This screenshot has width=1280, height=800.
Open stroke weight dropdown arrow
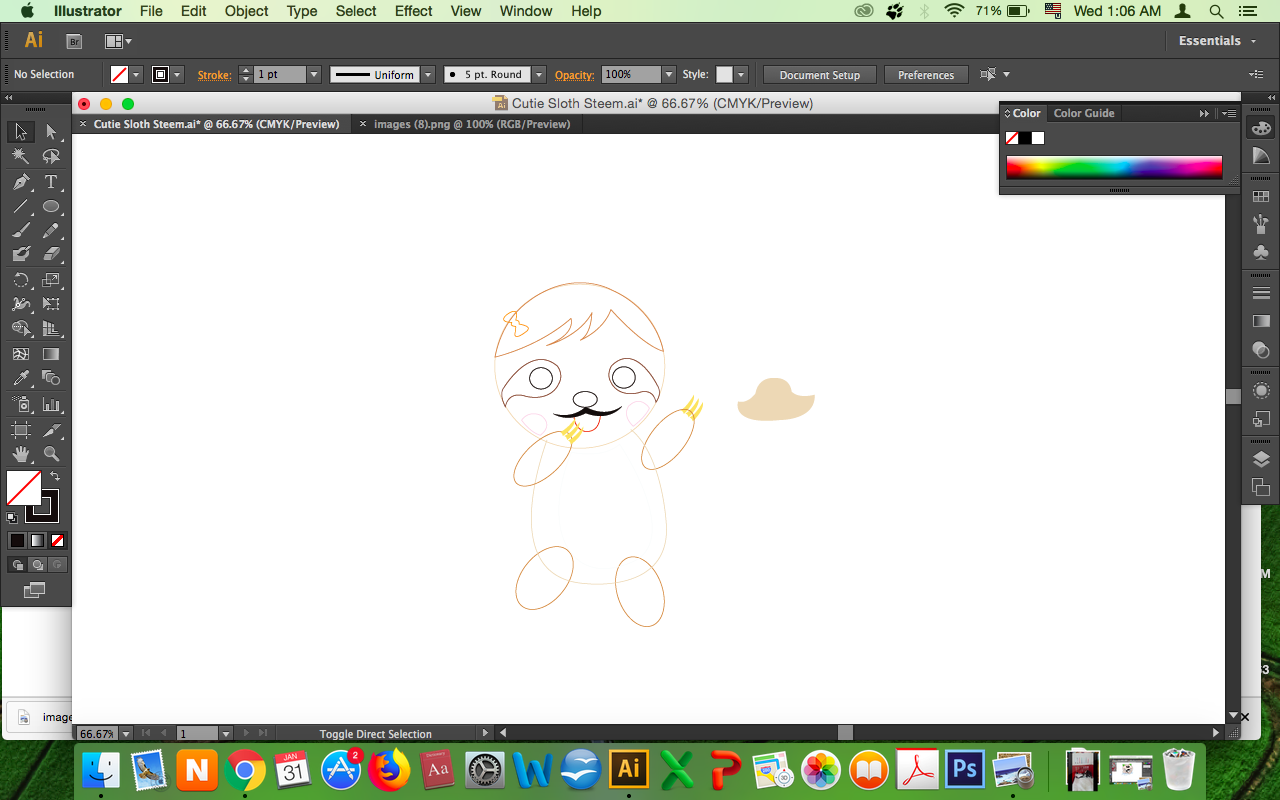click(314, 75)
